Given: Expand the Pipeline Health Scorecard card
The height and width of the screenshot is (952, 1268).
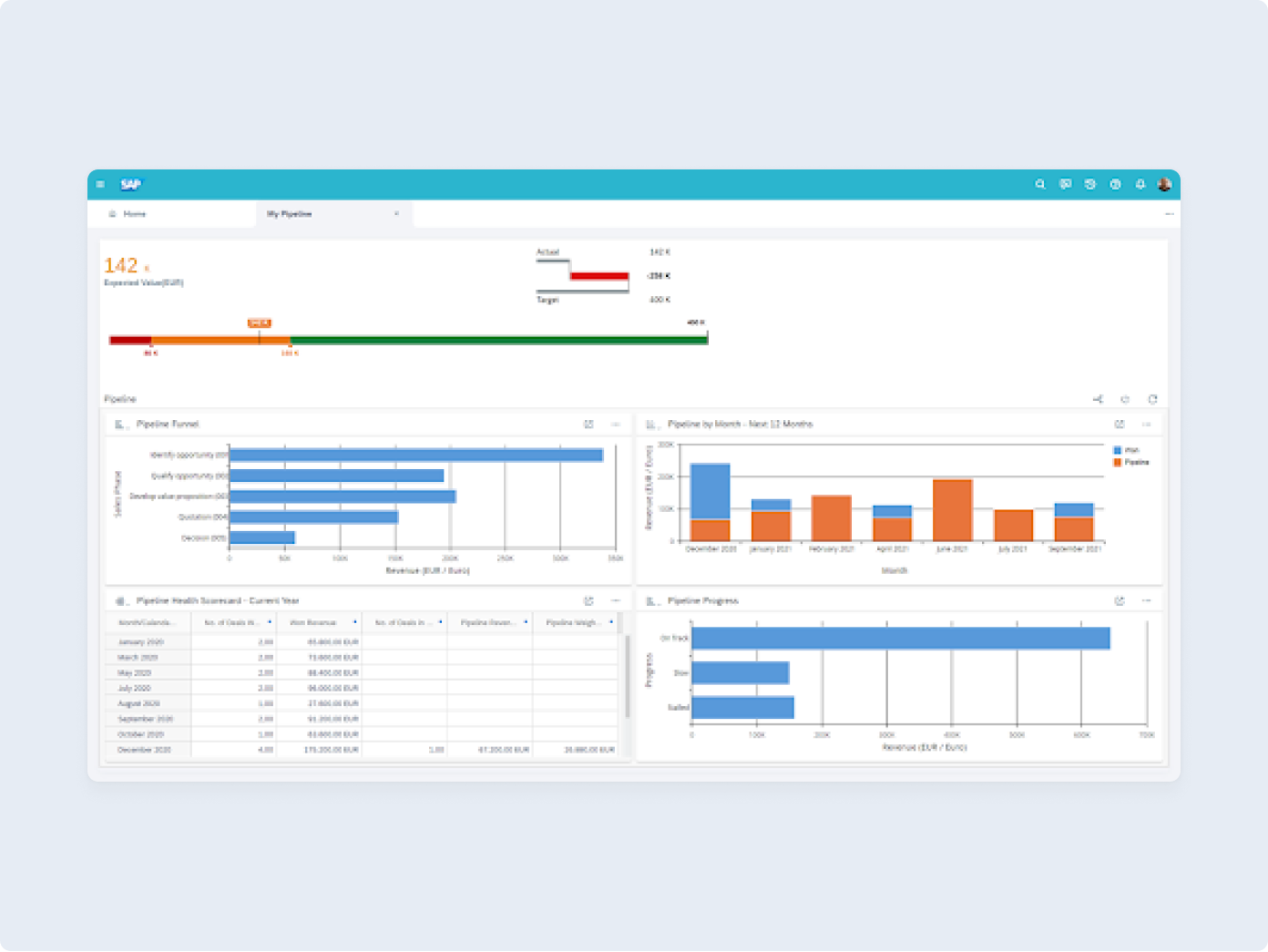Looking at the screenshot, I should (588, 601).
